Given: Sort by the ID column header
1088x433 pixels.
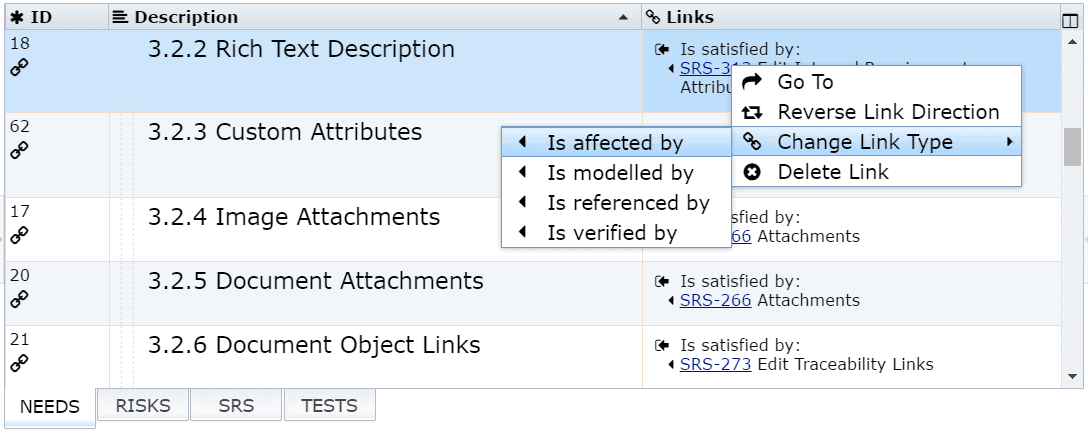Looking at the screenshot, I should (57, 17).
